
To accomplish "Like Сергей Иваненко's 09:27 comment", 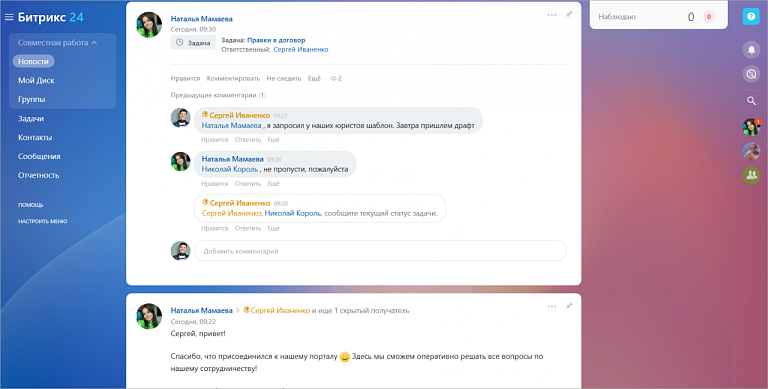I will tap(215, 140).
